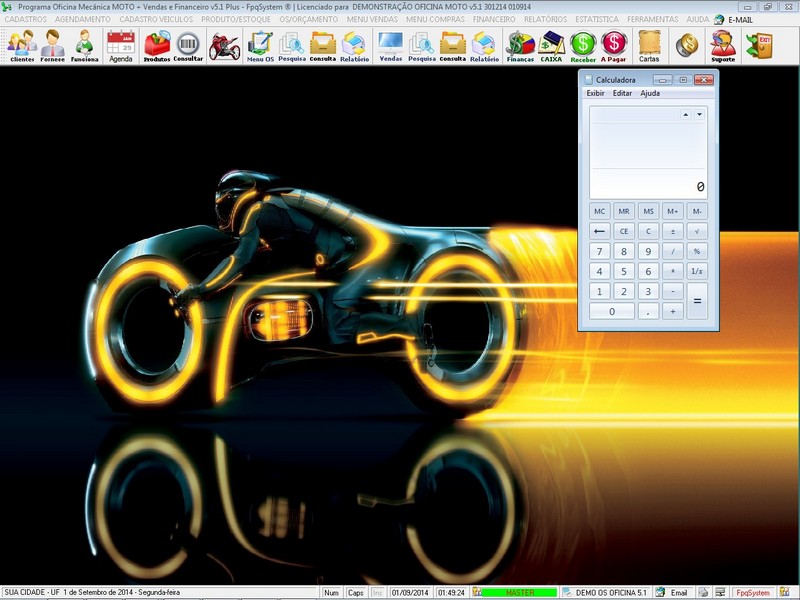This screenshot has width=800, height=600.
Task: Click the Suporte icon in toolbar
Action: pyautogui.click(x=722, y=45)
